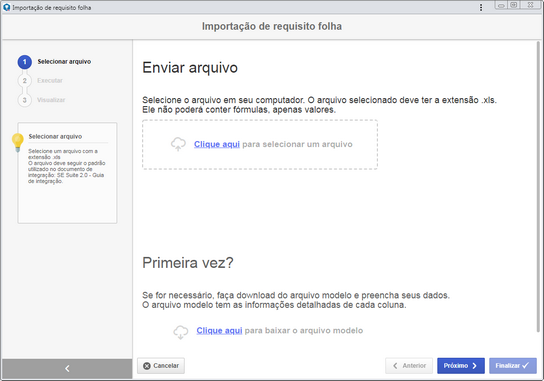Viewport: 544px width, 381px height.
Task: Click the download cloud icon
Action: tap(181, 332)
